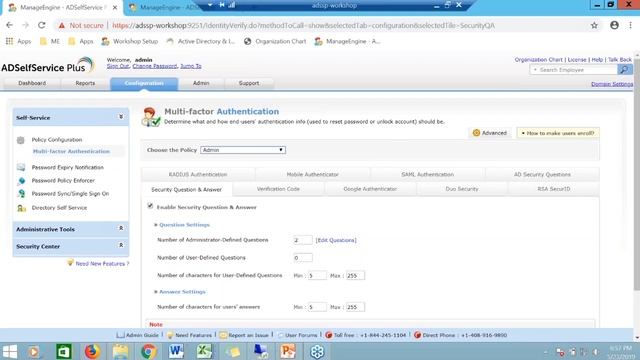Switch to the Support tab
The width and height of the screenshot is (640, 360).
coord(249,83)
